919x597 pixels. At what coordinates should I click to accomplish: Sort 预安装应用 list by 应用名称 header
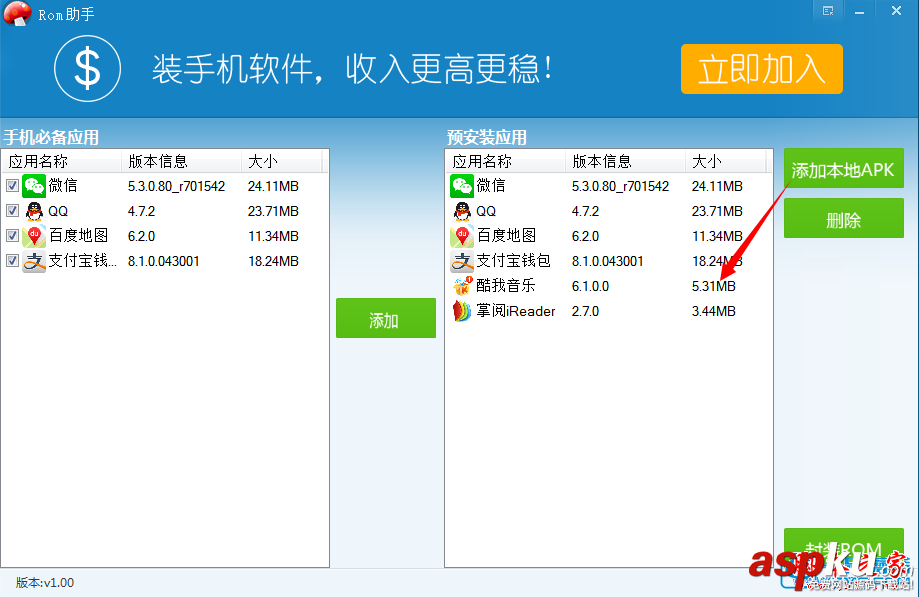[x=505, y=161]
